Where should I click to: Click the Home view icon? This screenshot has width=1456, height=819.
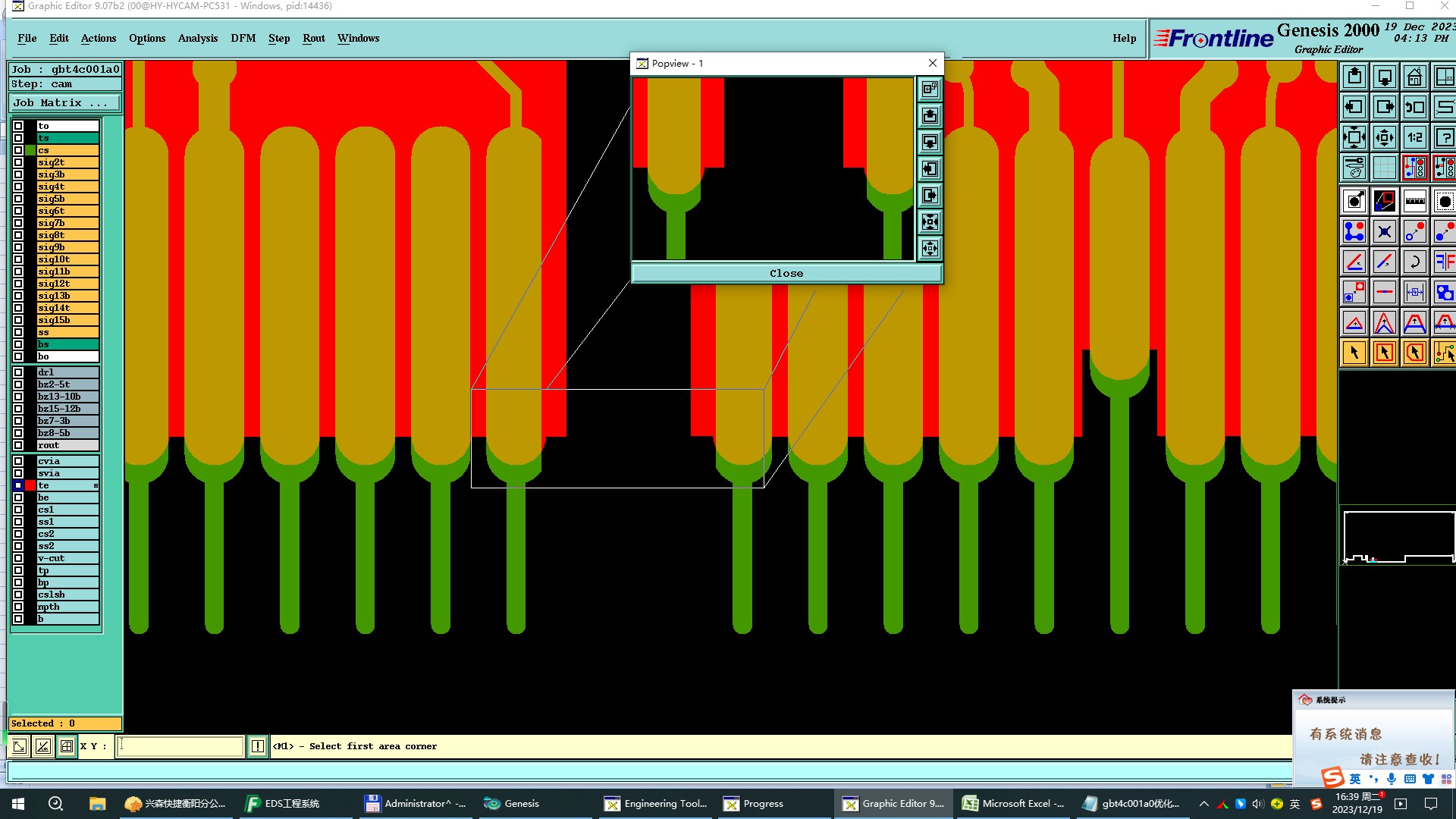click(1414, 77)
